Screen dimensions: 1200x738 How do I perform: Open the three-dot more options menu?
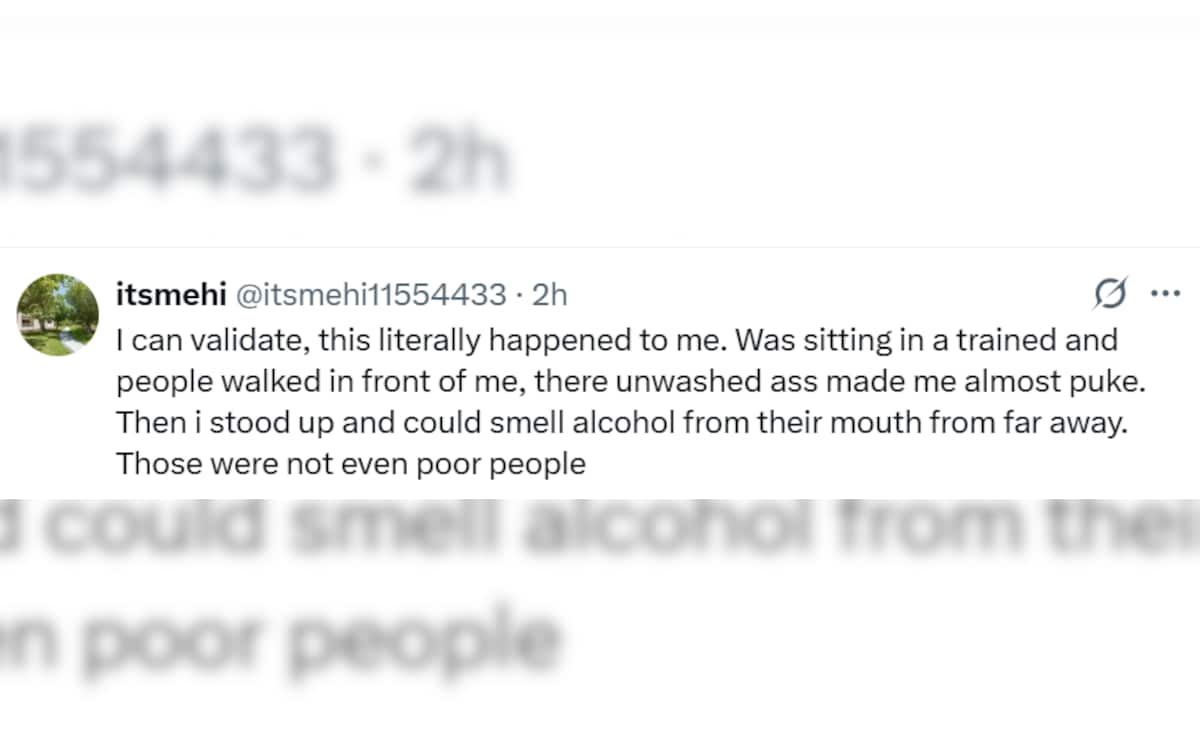(x=1166, y=294)
